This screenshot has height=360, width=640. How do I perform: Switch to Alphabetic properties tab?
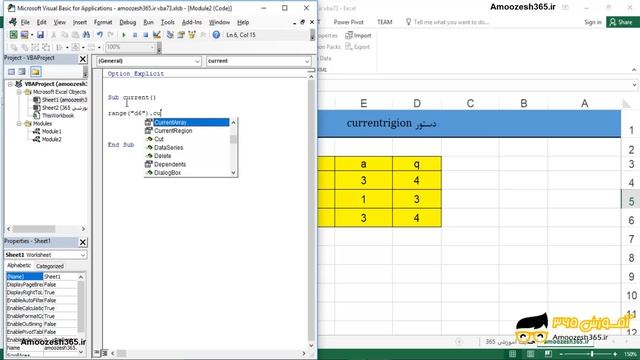(x=19, y=266)
